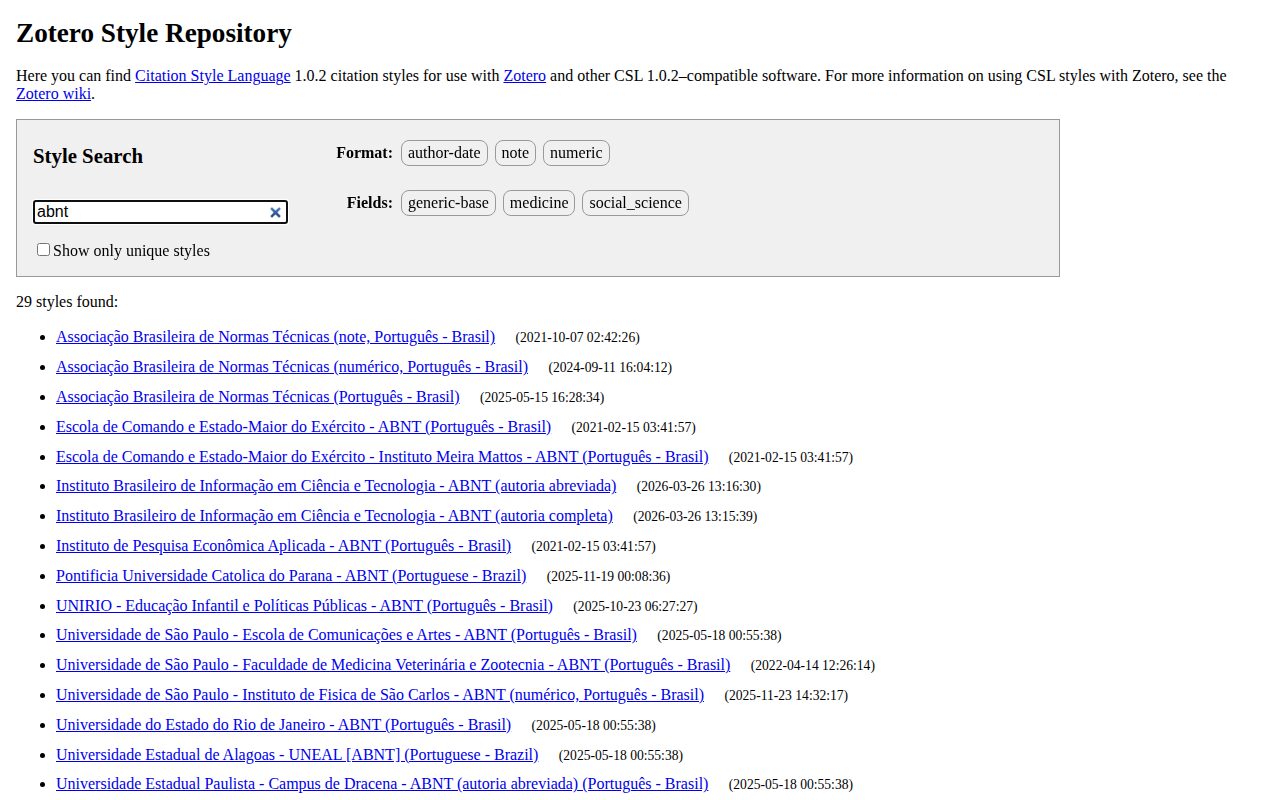Filter by note format
The height and width of the screenshot is (800, 1280).
(x=515, y=153)
